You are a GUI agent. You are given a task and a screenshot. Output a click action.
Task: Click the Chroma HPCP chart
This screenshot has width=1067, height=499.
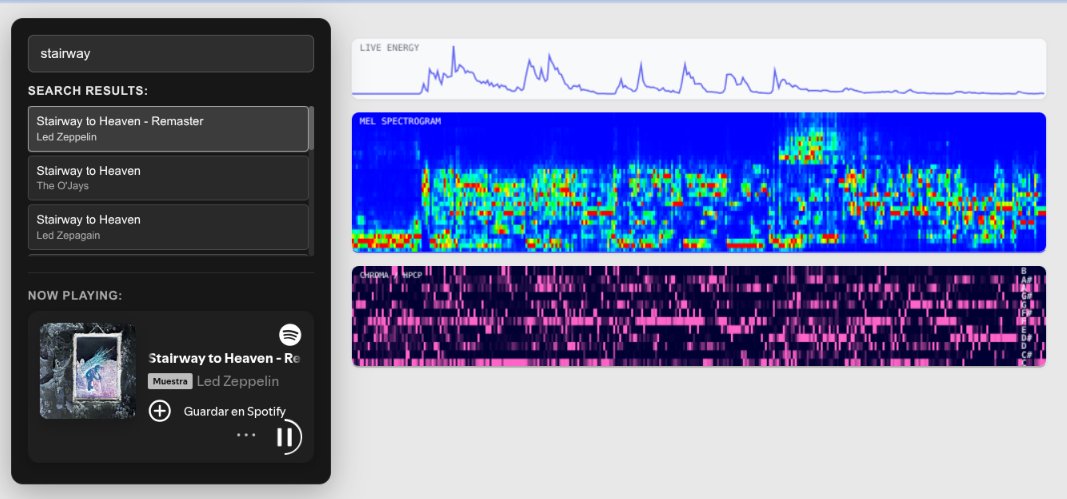698,317
